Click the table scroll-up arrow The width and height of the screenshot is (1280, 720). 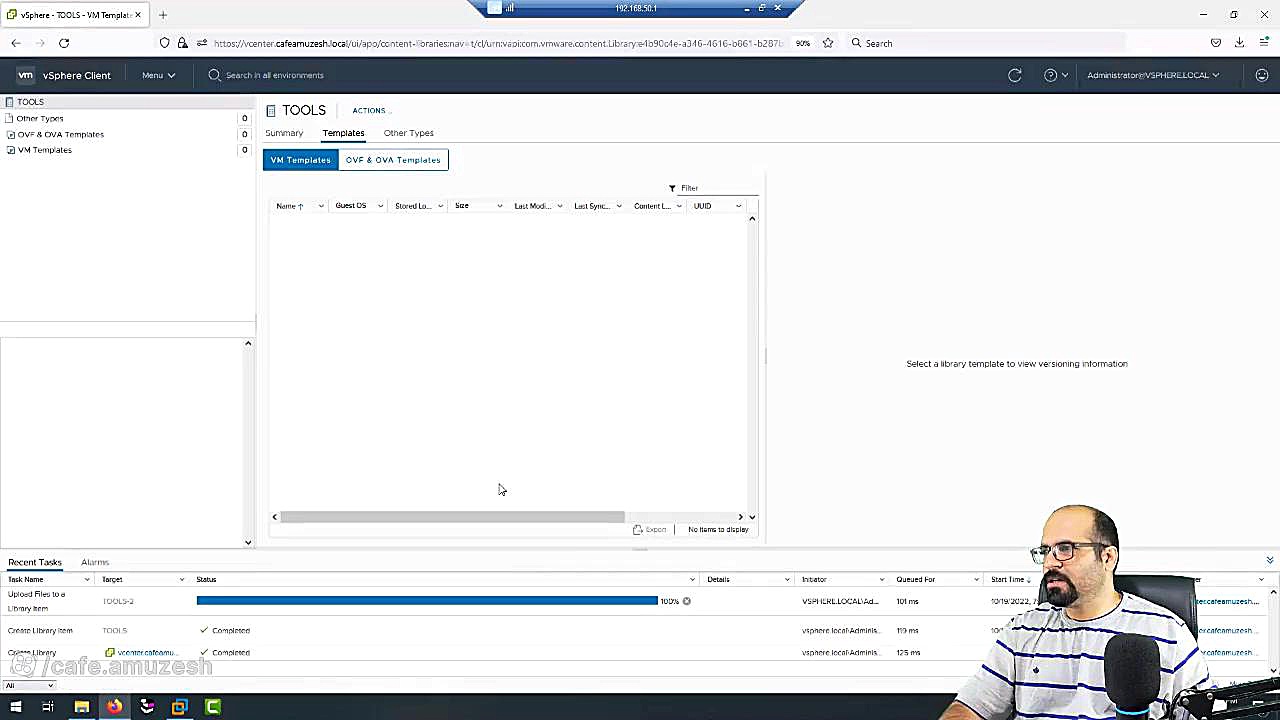click(752, 219)
